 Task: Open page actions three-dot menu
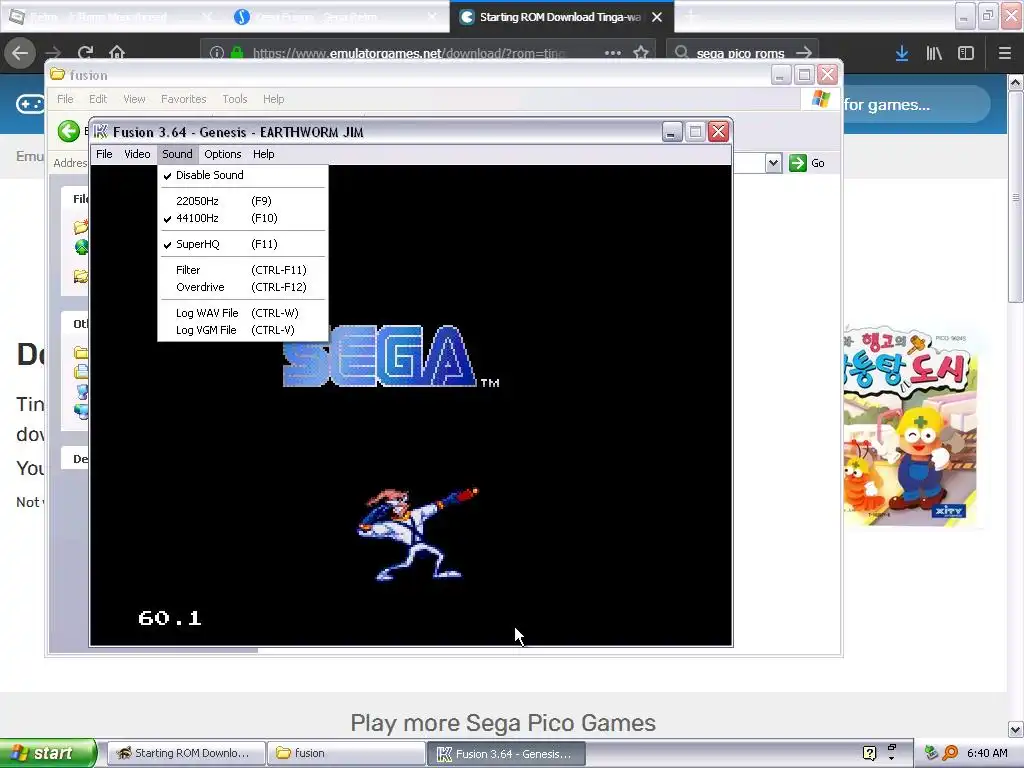coord(613,53)
